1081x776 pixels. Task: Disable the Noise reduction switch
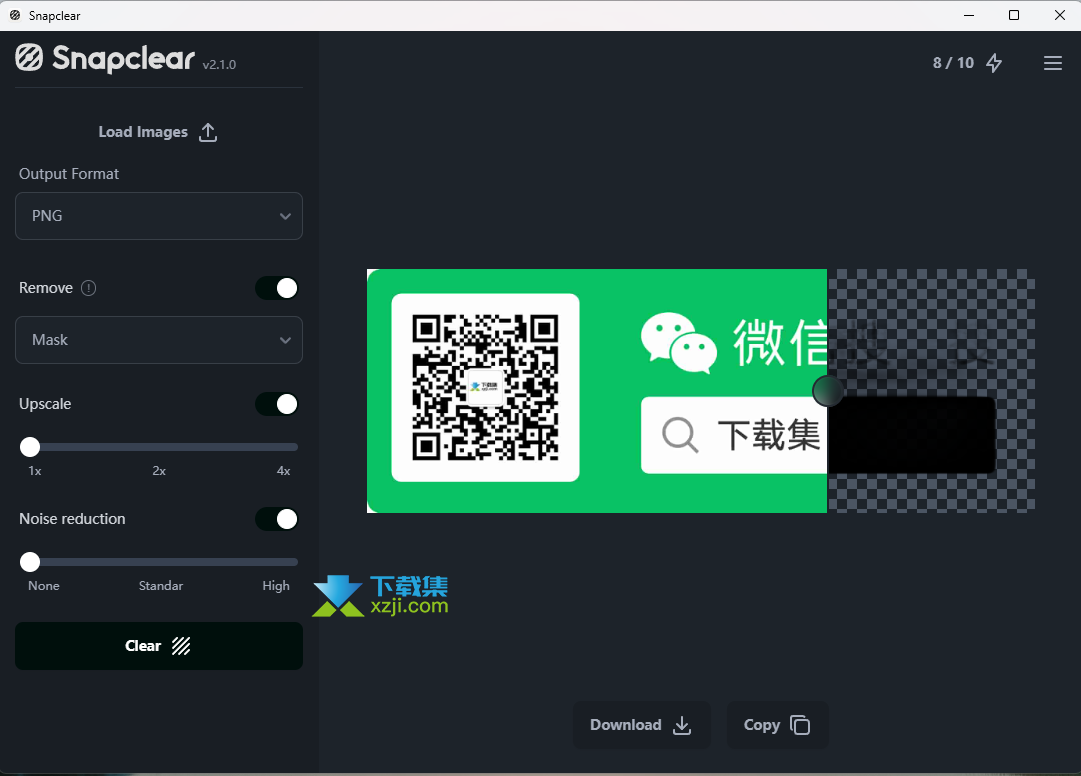click(276, 519)
